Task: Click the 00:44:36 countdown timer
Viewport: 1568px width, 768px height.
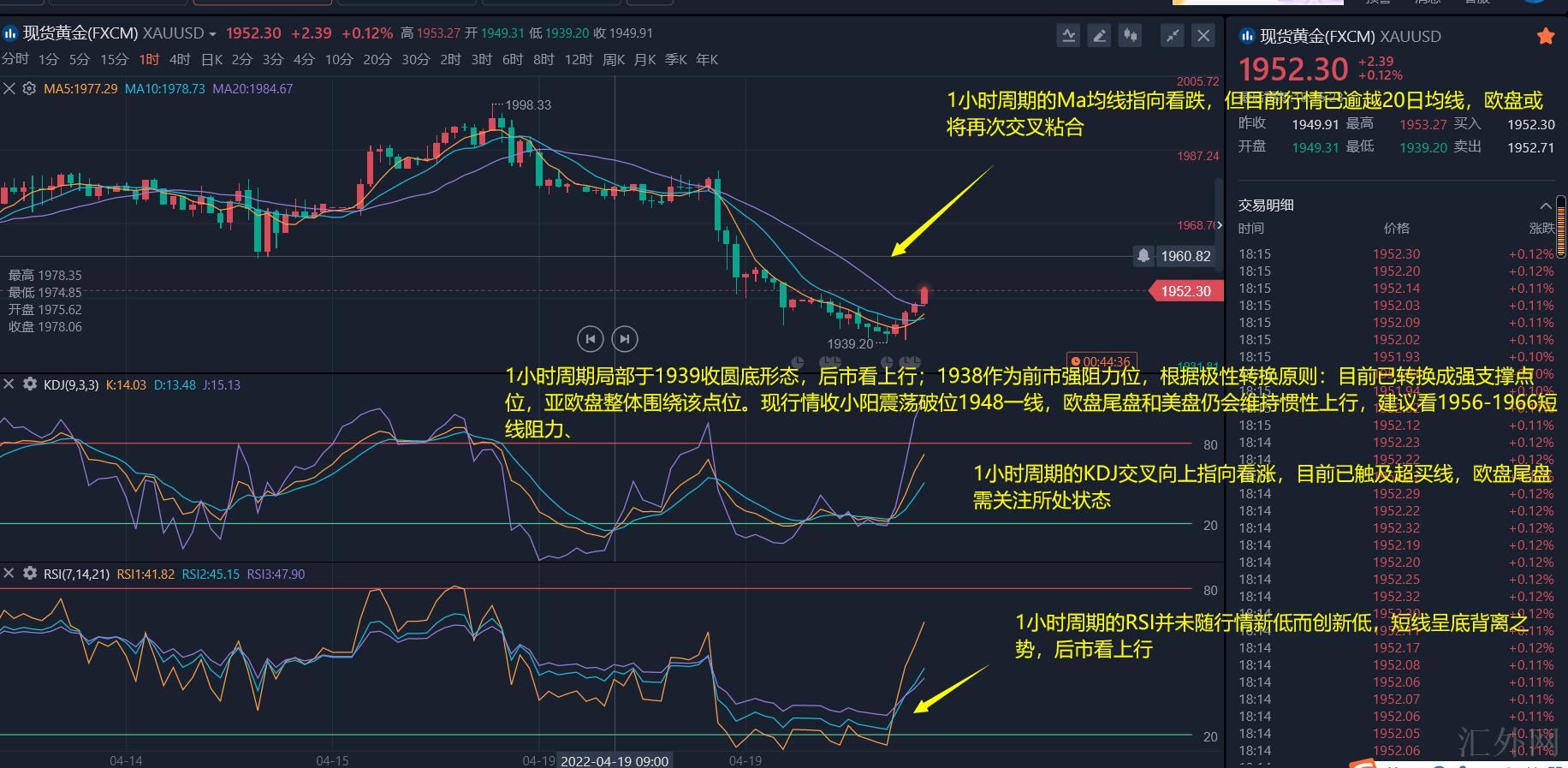Action: (x=1100, y=361)
